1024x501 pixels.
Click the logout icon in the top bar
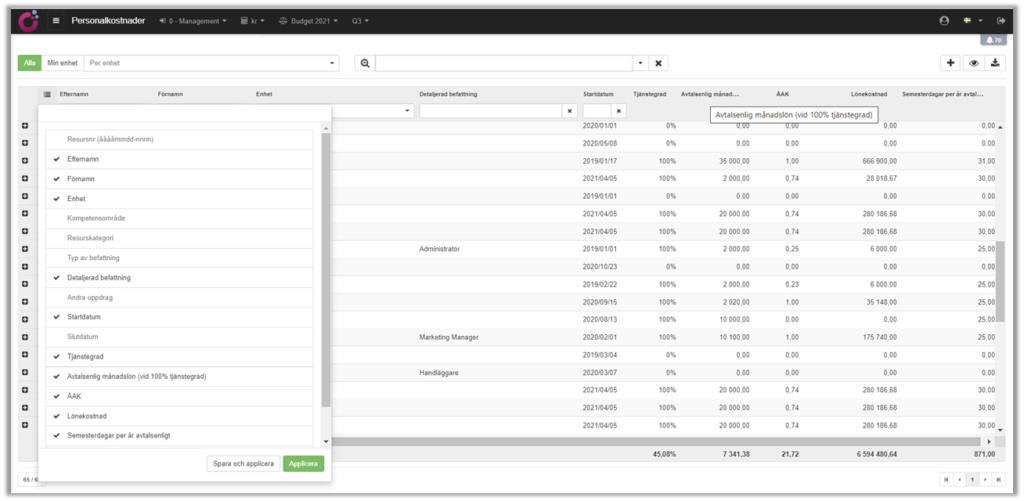pos(1000,21)
